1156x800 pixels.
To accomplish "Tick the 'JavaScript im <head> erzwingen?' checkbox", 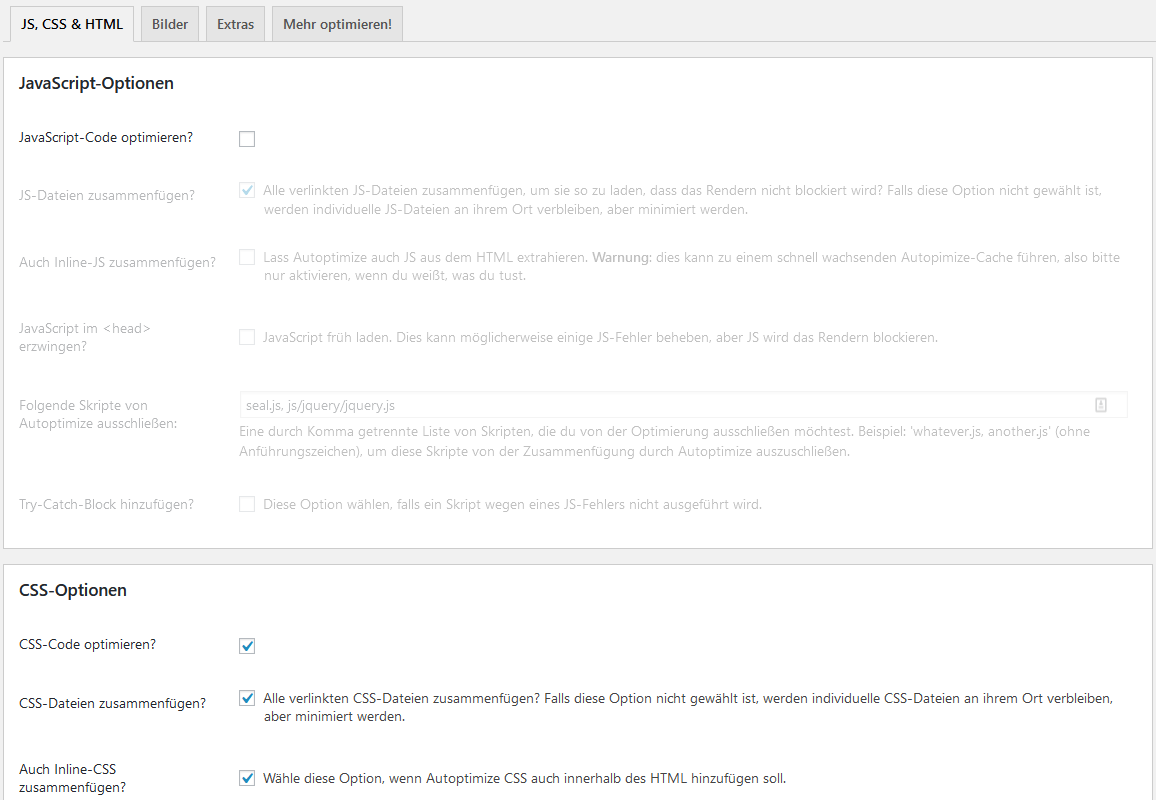I will 247,338.
